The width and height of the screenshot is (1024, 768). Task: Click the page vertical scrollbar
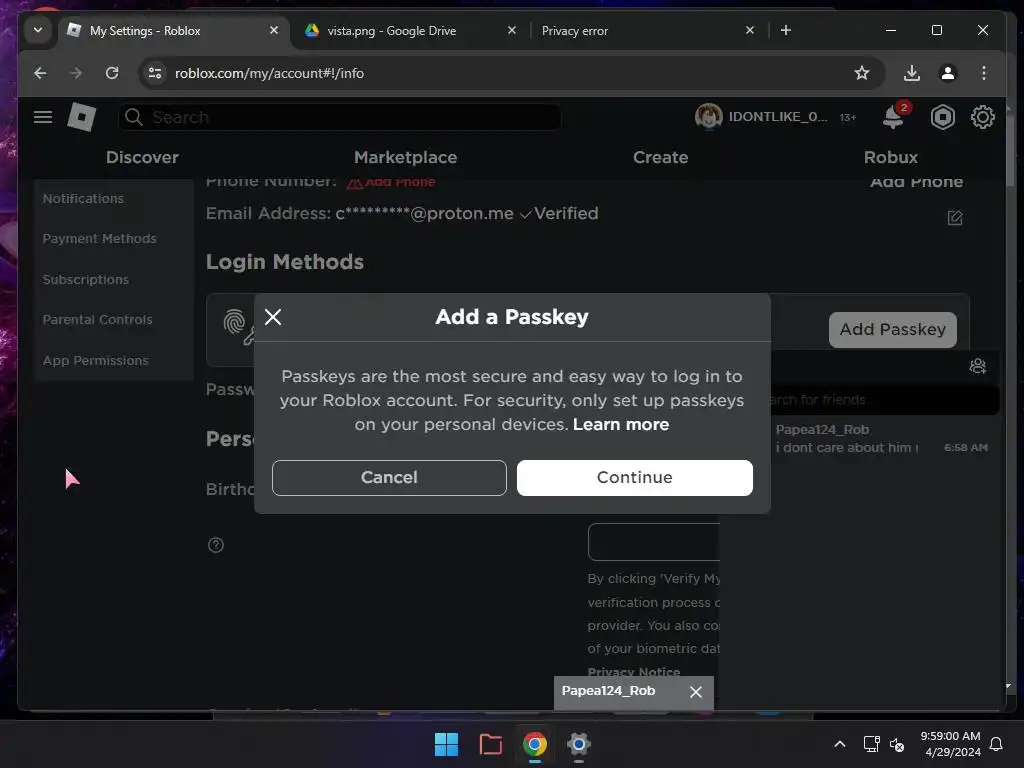[x=1010, y=150]
